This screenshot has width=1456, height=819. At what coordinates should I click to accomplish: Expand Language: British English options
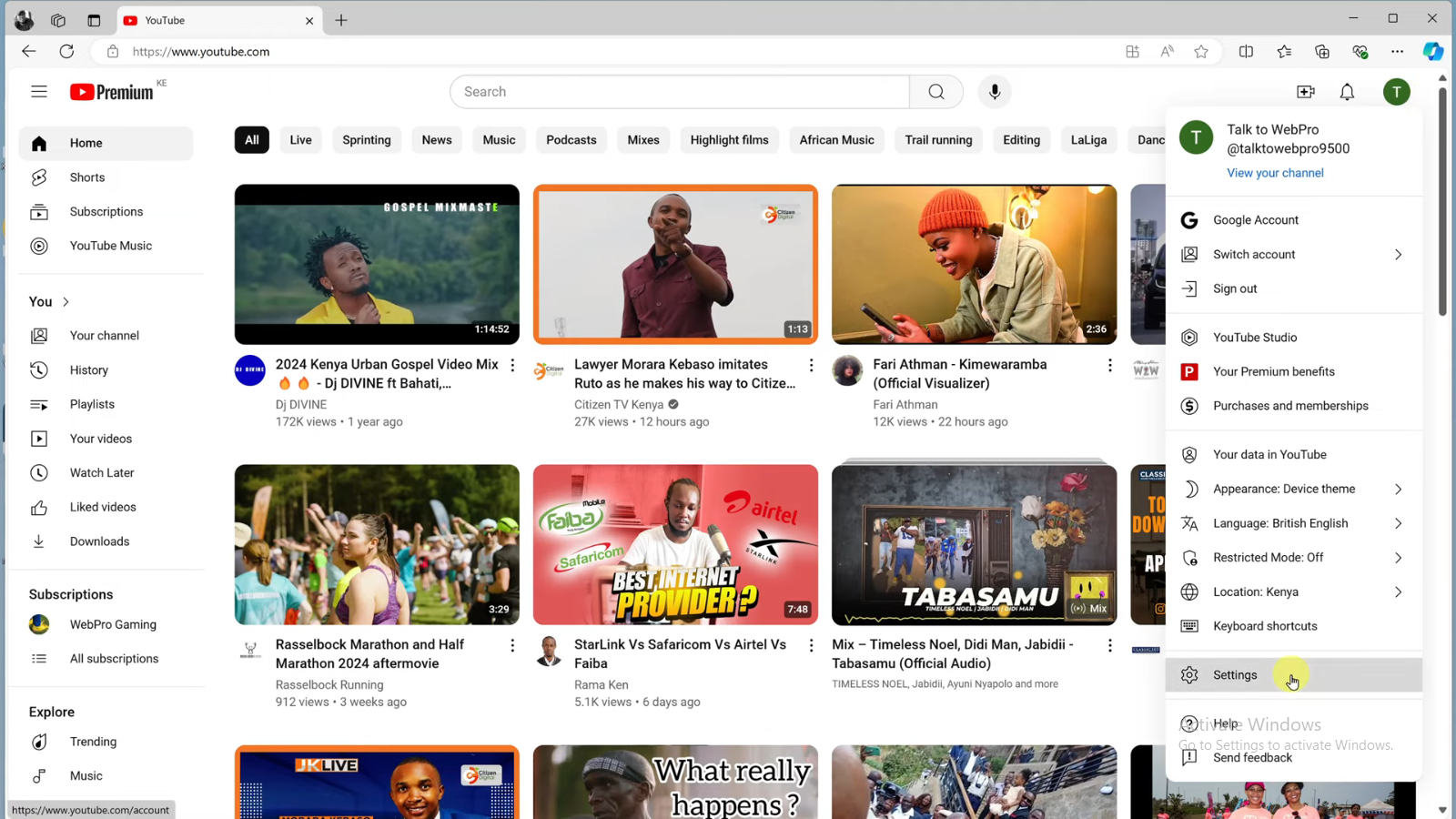point(1293,523)
